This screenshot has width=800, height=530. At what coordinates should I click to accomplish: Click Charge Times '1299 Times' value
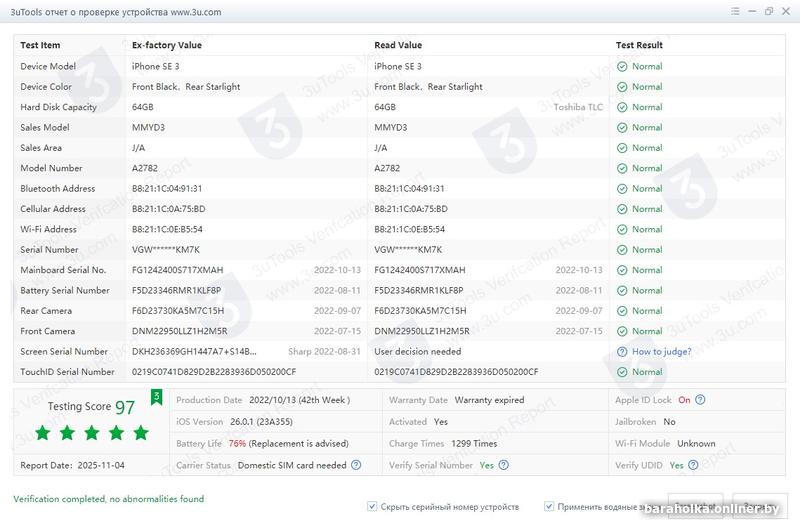click(x=474, y=444)
